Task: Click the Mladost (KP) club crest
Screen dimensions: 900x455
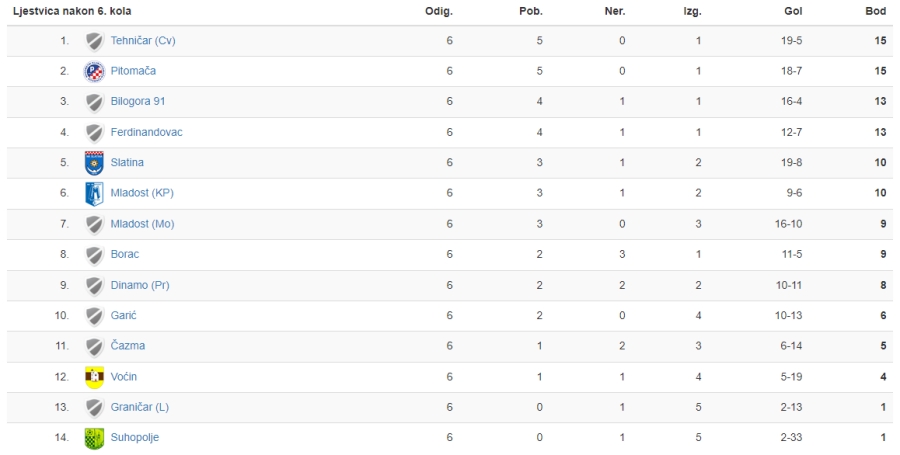Action: point(94,194)
